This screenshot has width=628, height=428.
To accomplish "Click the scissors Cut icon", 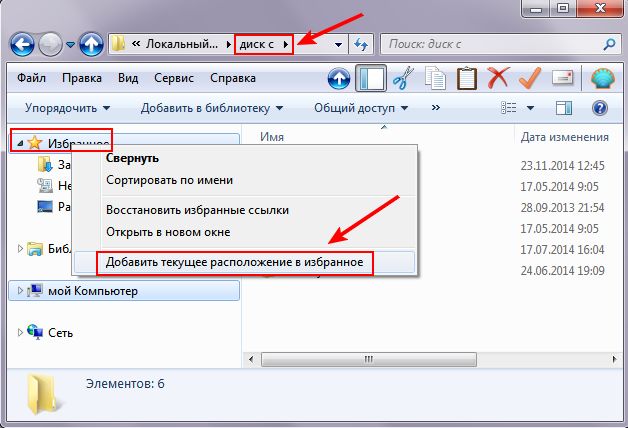I will [x=403, y=78].
